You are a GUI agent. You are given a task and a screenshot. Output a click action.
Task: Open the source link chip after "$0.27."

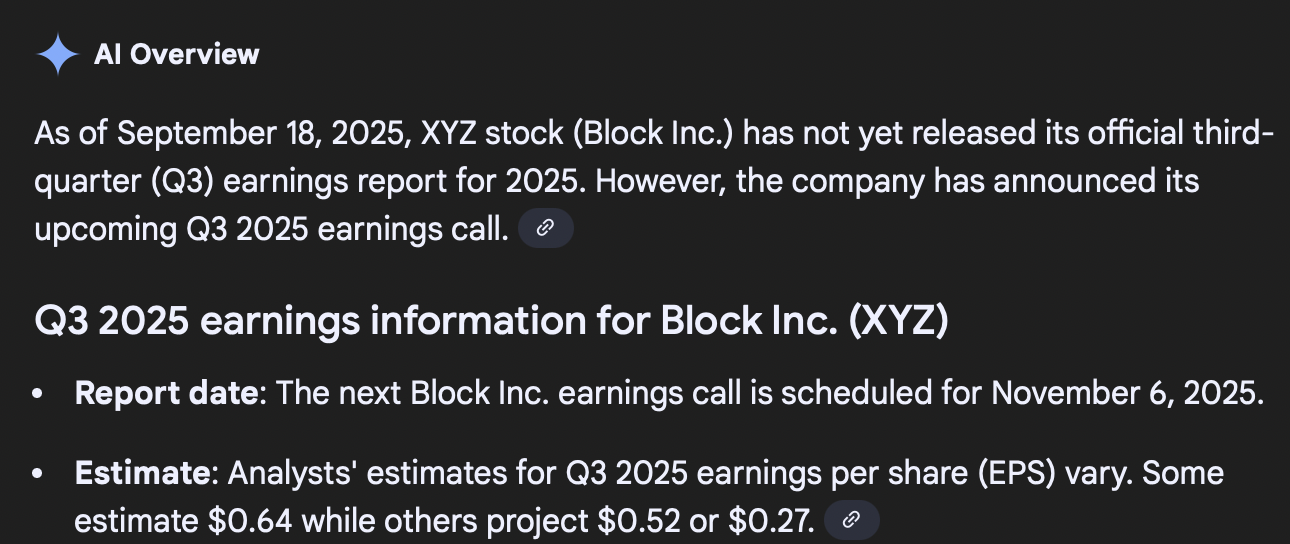tap(851, 520)
